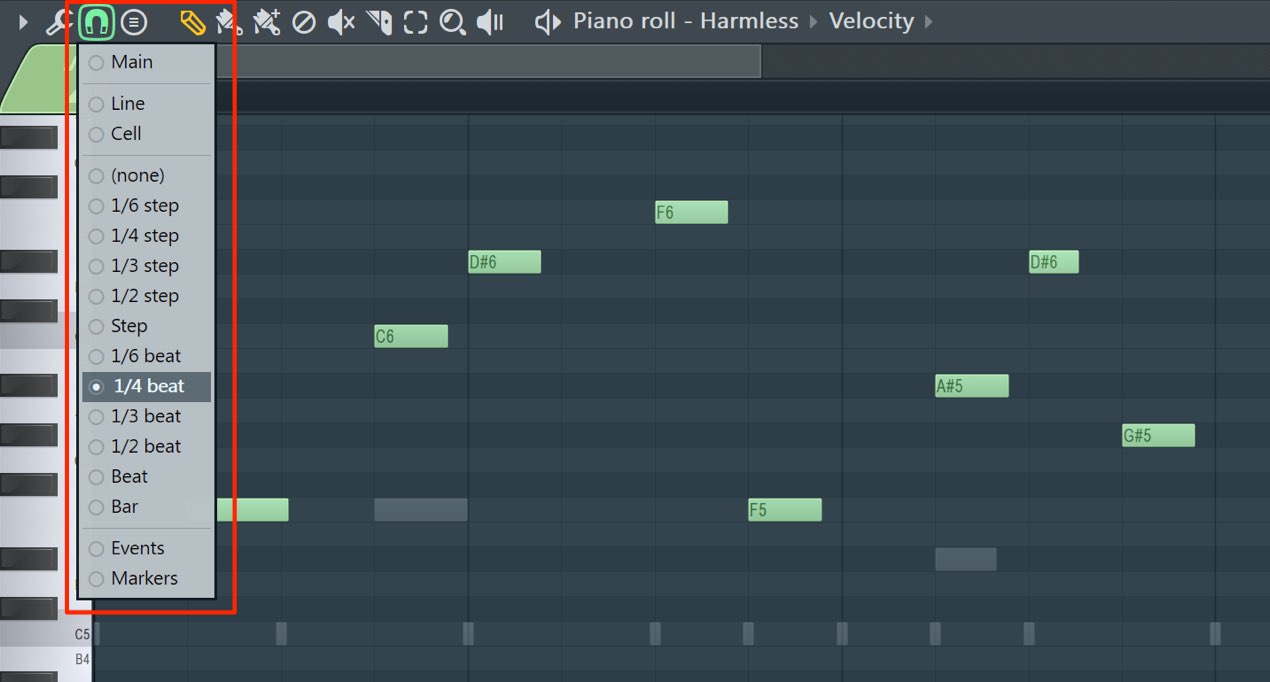
Task: Open the arrow menu left of wrench
Action: coord(24,22)
